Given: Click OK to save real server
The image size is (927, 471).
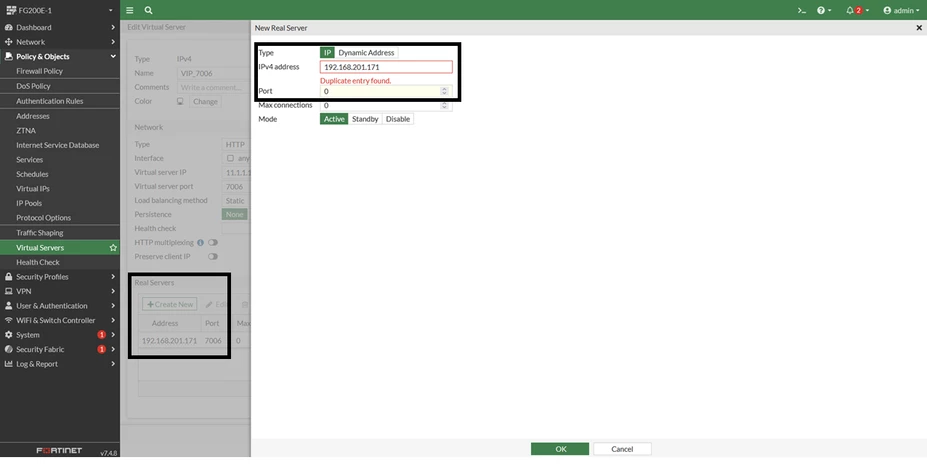Looking at the screenshot, I should pyautogui.click(x=560, y=449).
